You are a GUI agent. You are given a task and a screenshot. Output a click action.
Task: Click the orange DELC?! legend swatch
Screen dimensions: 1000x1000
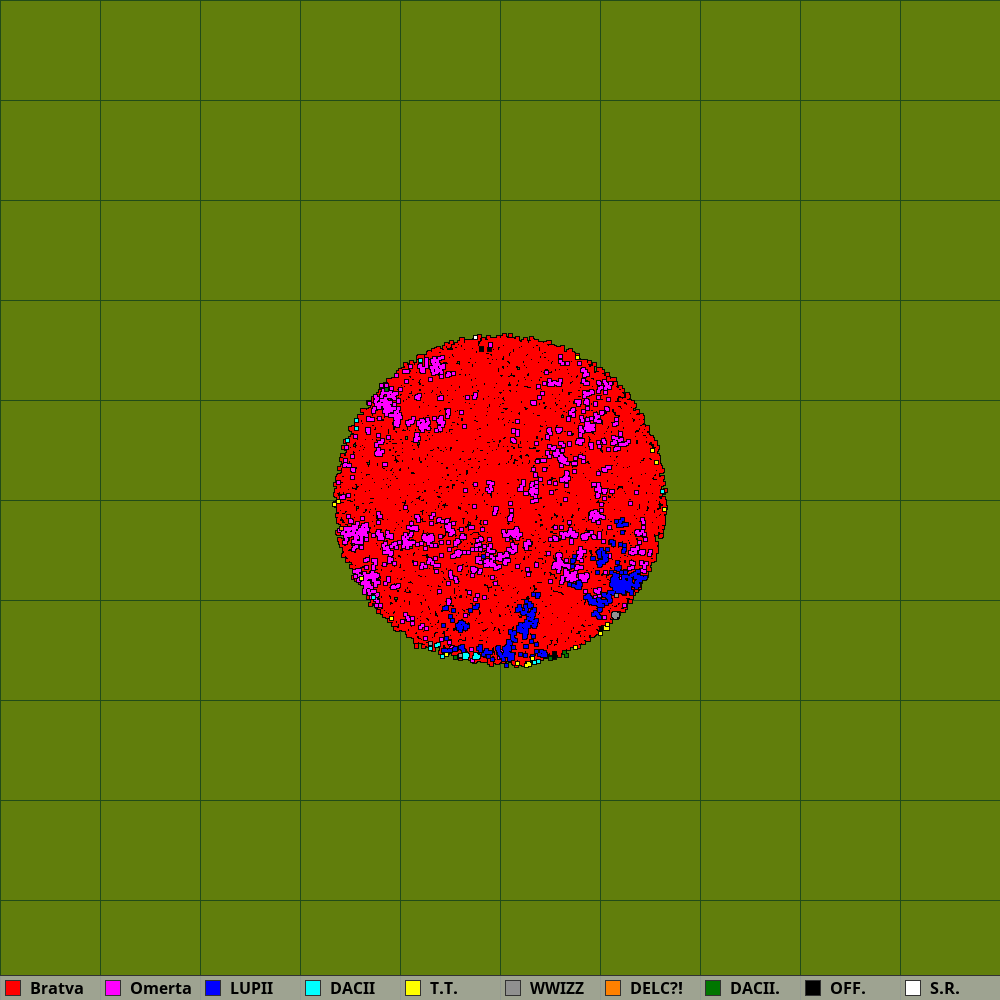point(613,988)
